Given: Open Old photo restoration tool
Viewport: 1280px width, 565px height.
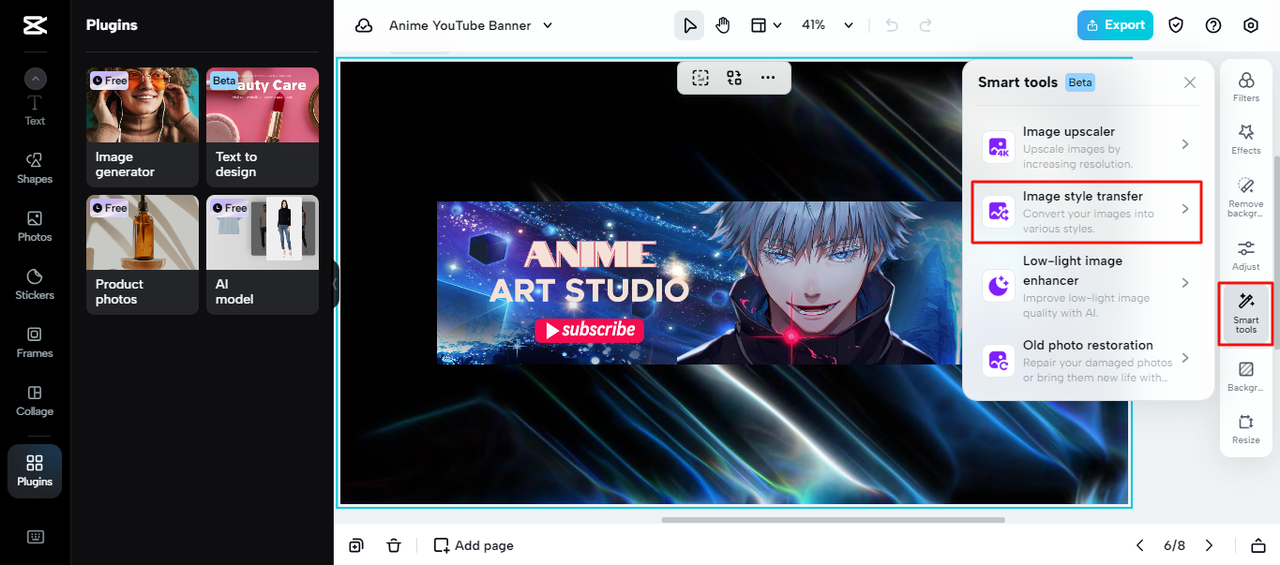Looking at the screenshot, I should tap(1088, 360).
